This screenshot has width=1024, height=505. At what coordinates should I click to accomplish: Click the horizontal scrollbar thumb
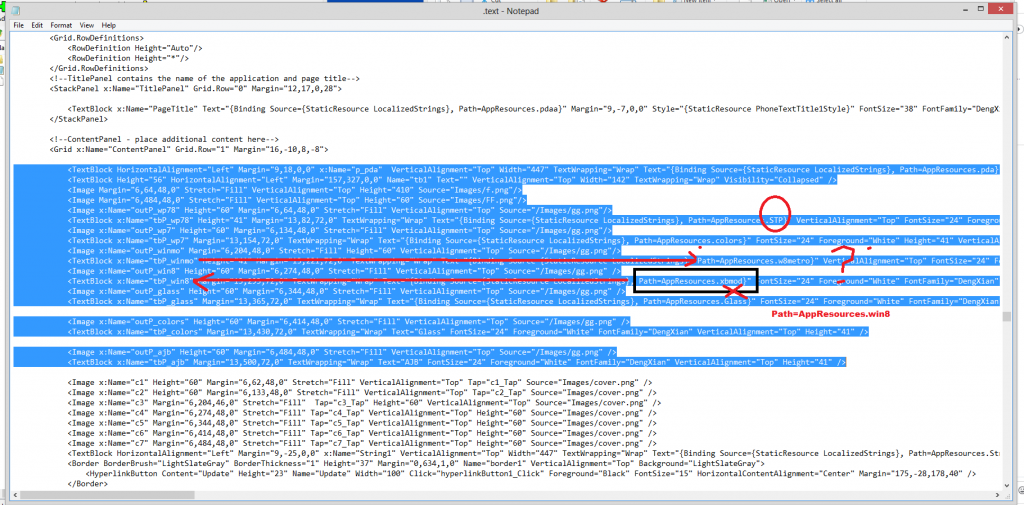[x=100, y=497]
